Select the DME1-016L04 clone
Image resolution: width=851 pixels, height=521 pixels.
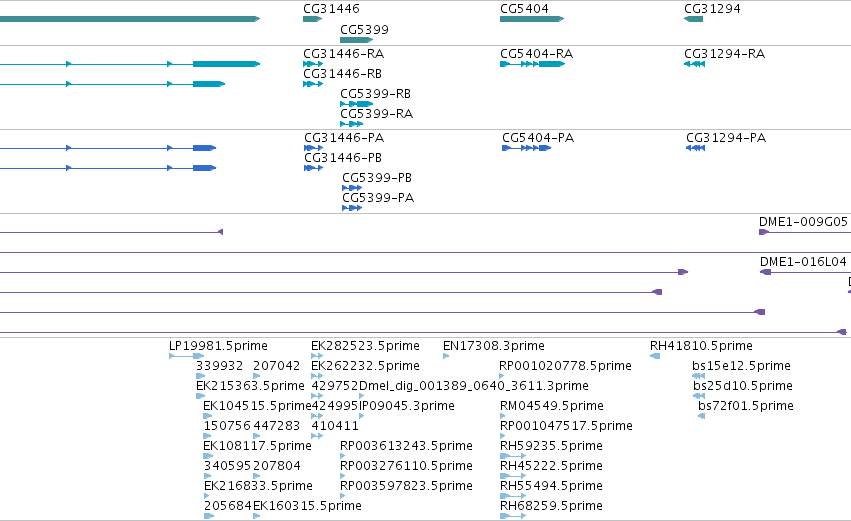[805, 272]
